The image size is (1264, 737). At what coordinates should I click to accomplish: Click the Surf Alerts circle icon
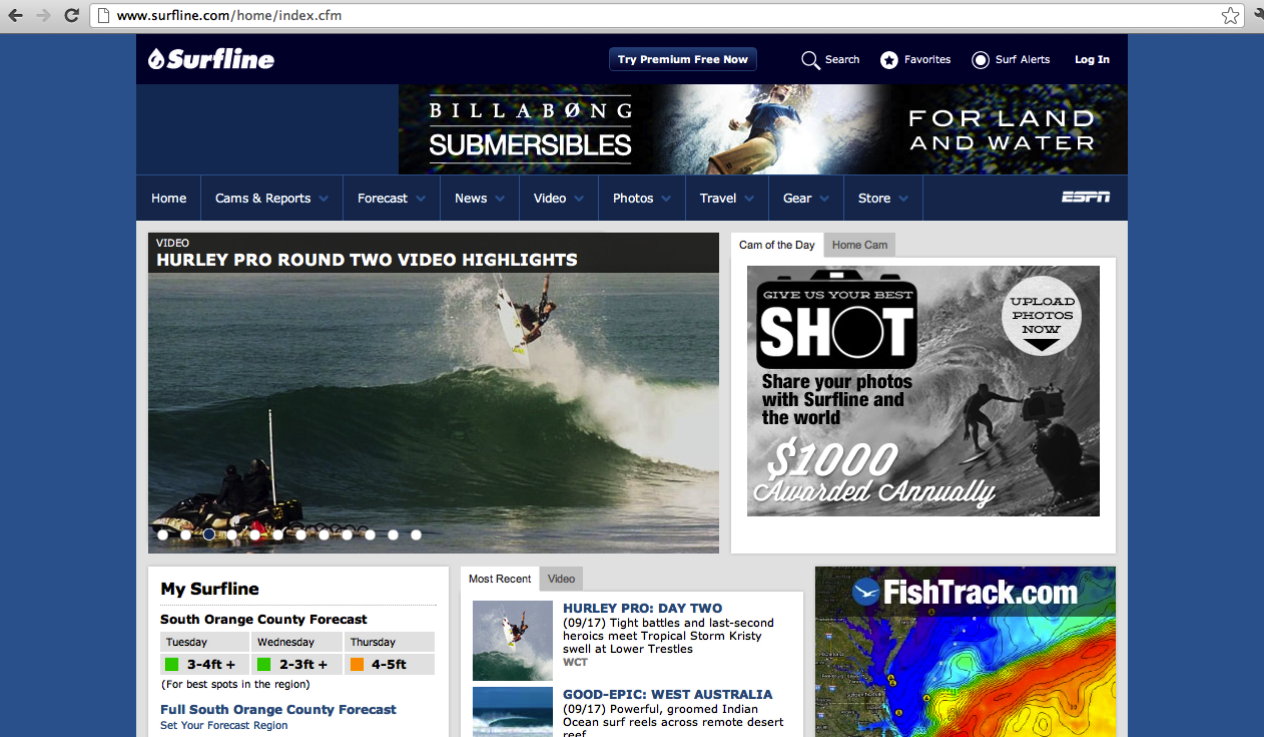point(980,60)
